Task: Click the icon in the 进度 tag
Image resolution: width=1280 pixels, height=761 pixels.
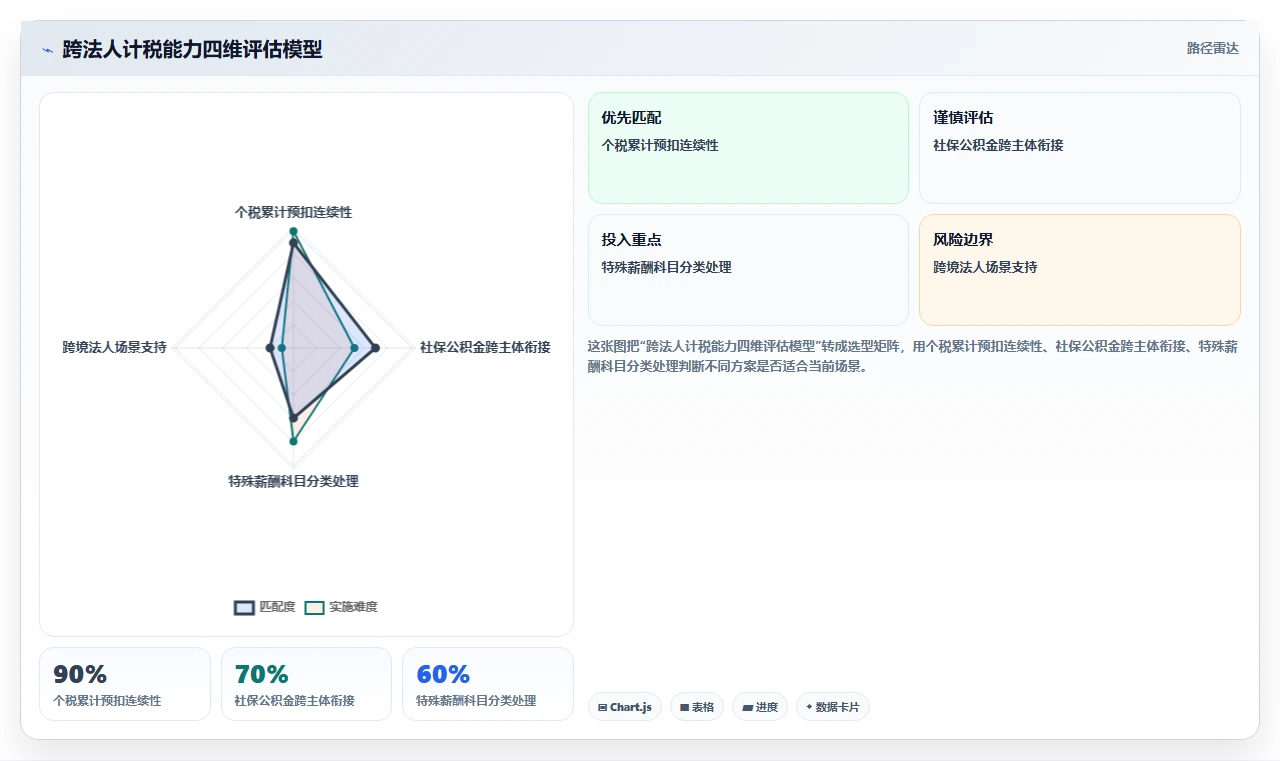Action: (747, 707)
